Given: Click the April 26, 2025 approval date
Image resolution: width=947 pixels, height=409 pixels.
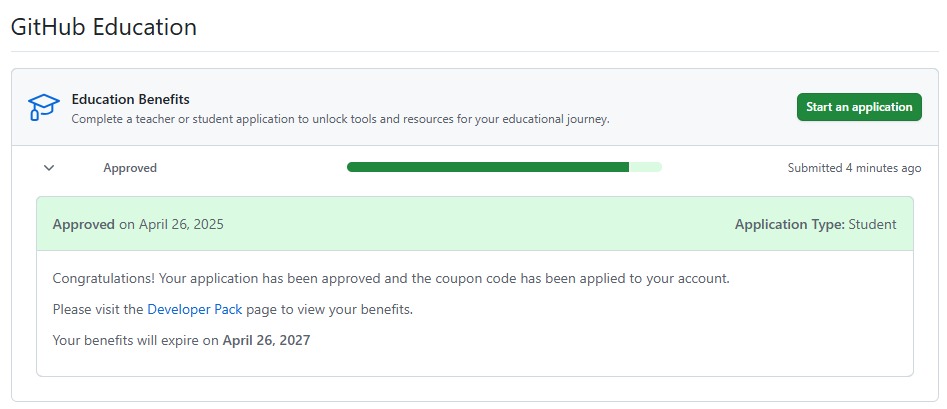Looking at the screenshot, I should [180, 224].
